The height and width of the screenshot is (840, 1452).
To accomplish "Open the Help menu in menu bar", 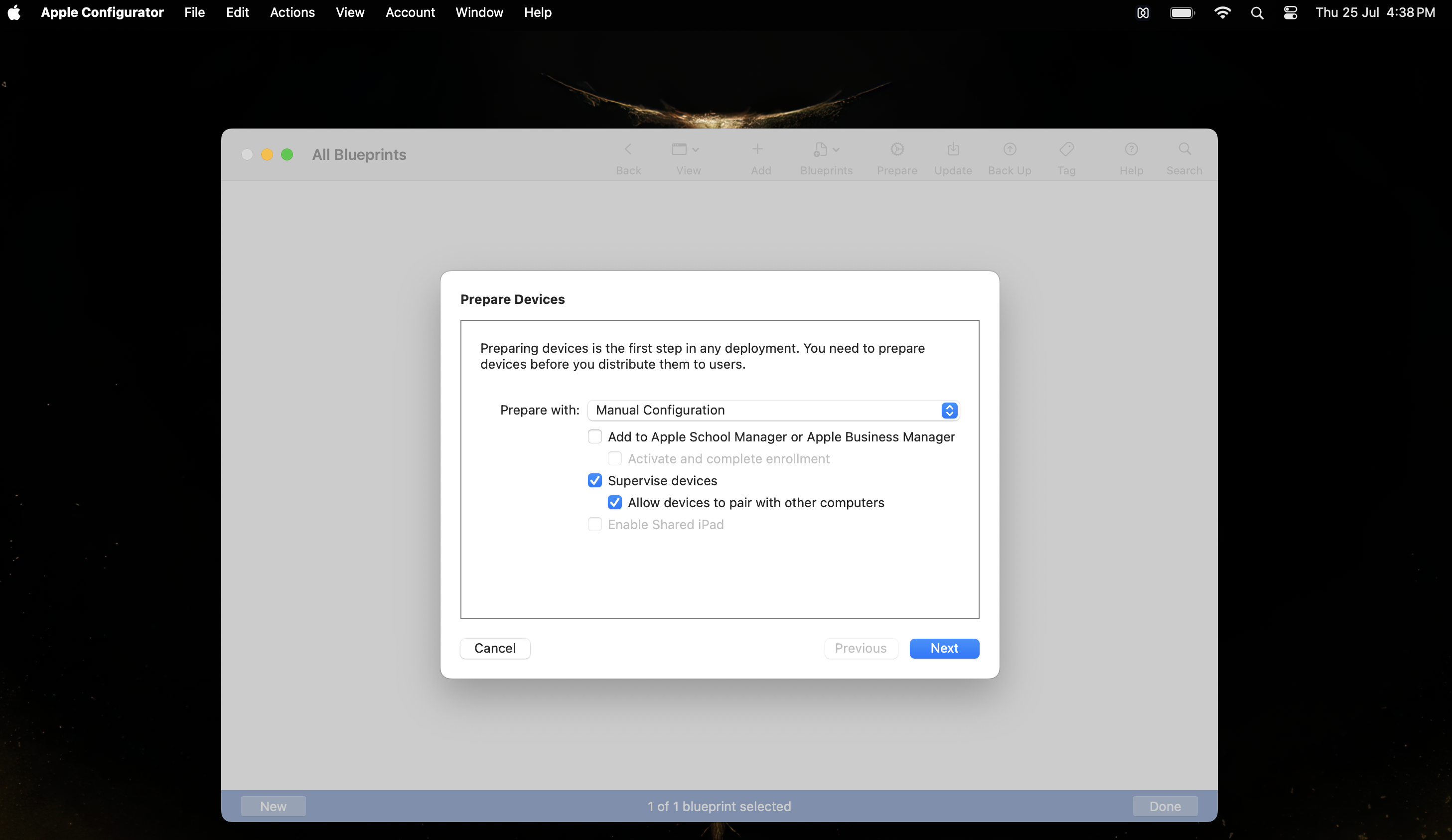I will (x=538, y=12).
